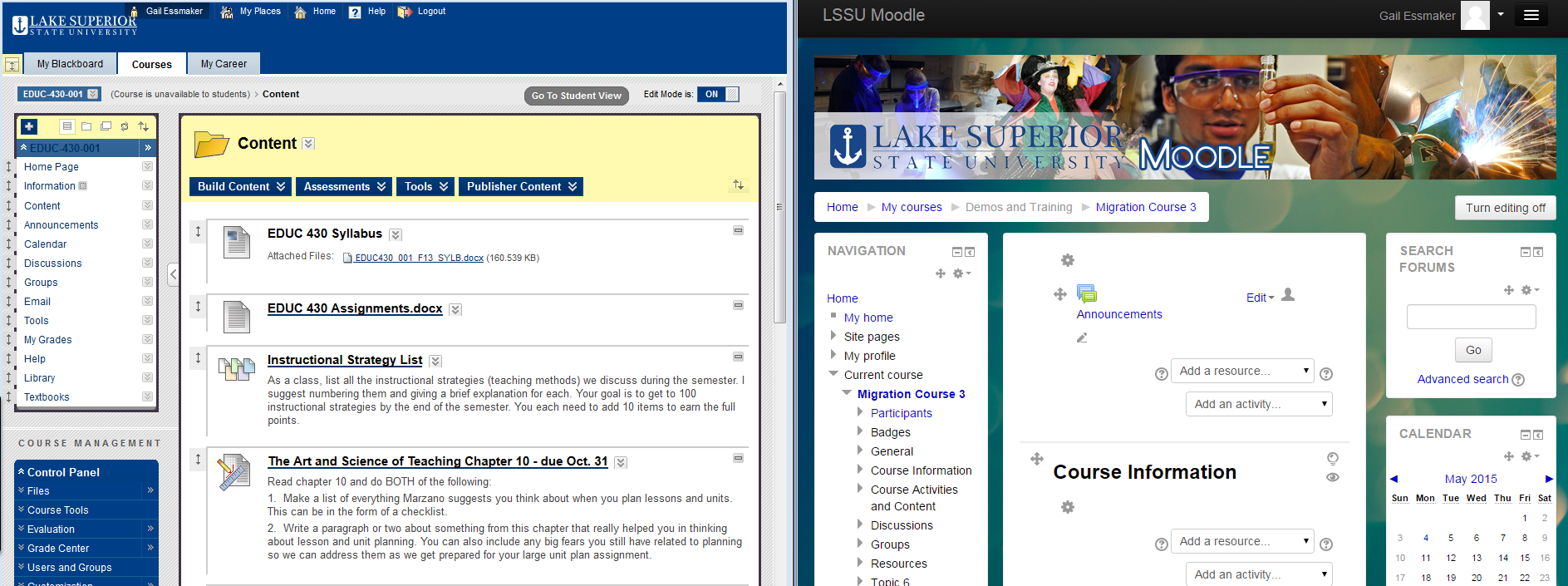Click the reorder content icon in the Content action bar
The width and height of the screenshot is (1568, 586).
[x=738, y=185]
